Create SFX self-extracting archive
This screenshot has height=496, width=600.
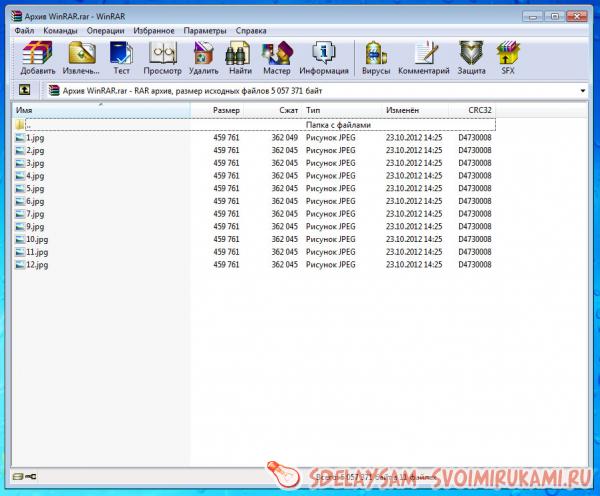point(507,56)
